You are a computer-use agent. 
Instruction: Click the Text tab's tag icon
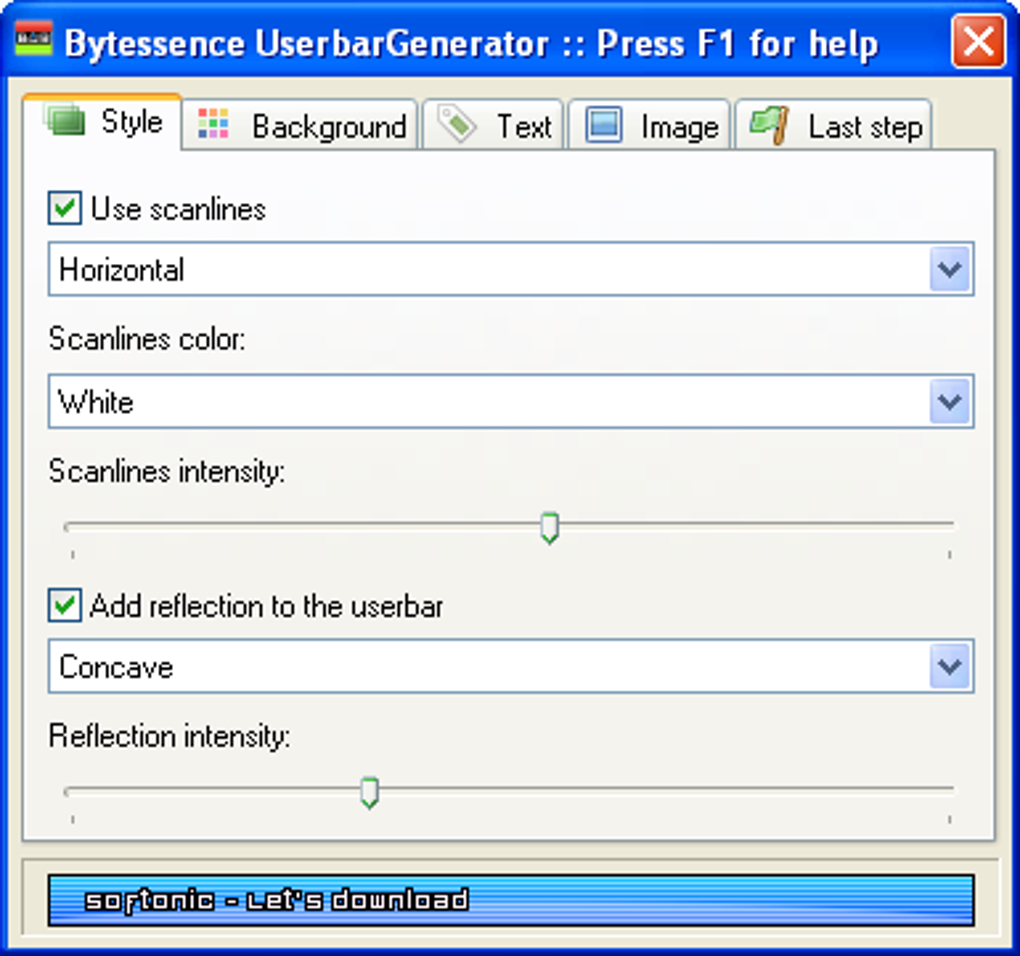(457, 126)
